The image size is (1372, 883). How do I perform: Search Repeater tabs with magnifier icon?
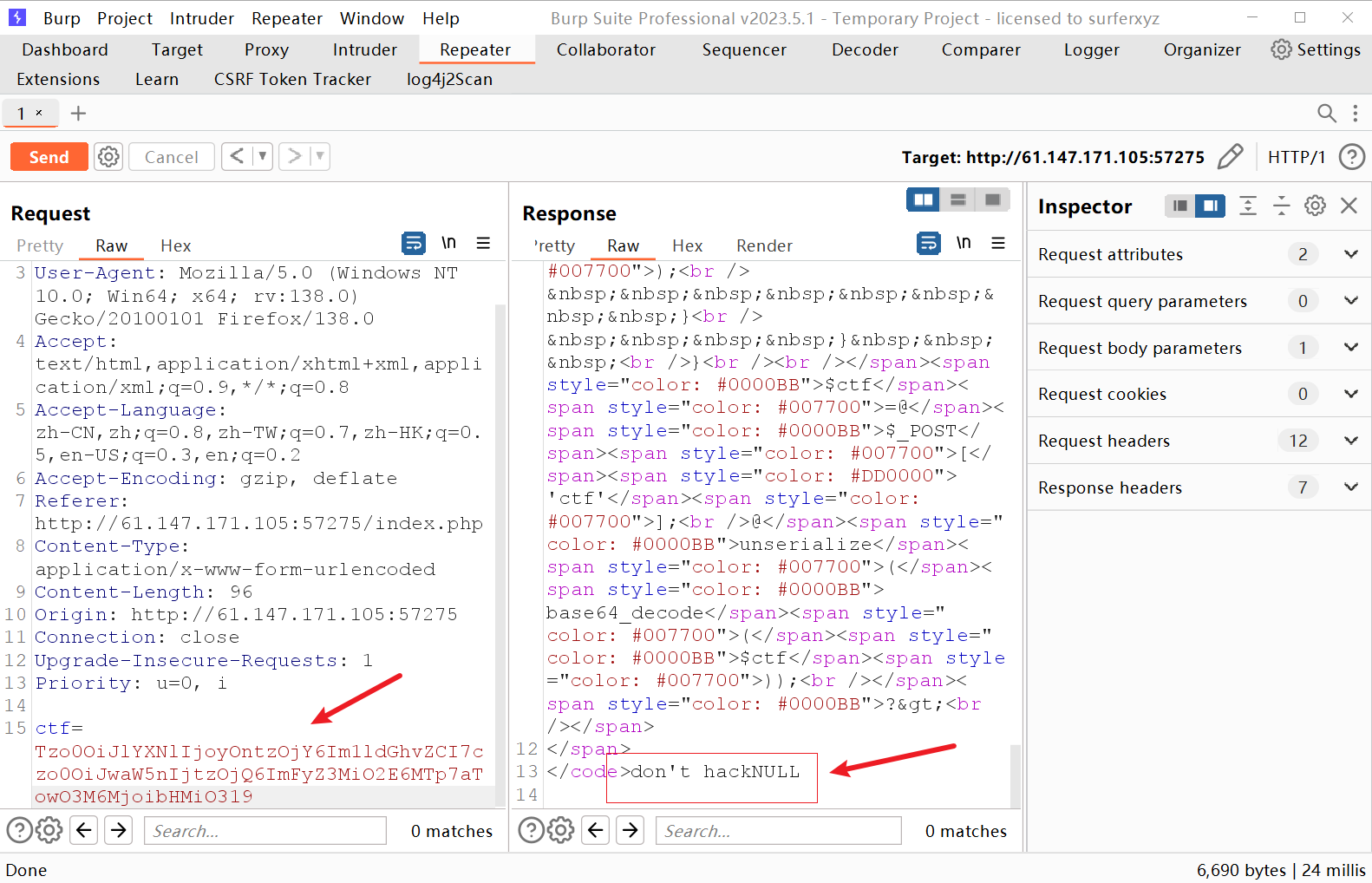(1326, 113)
